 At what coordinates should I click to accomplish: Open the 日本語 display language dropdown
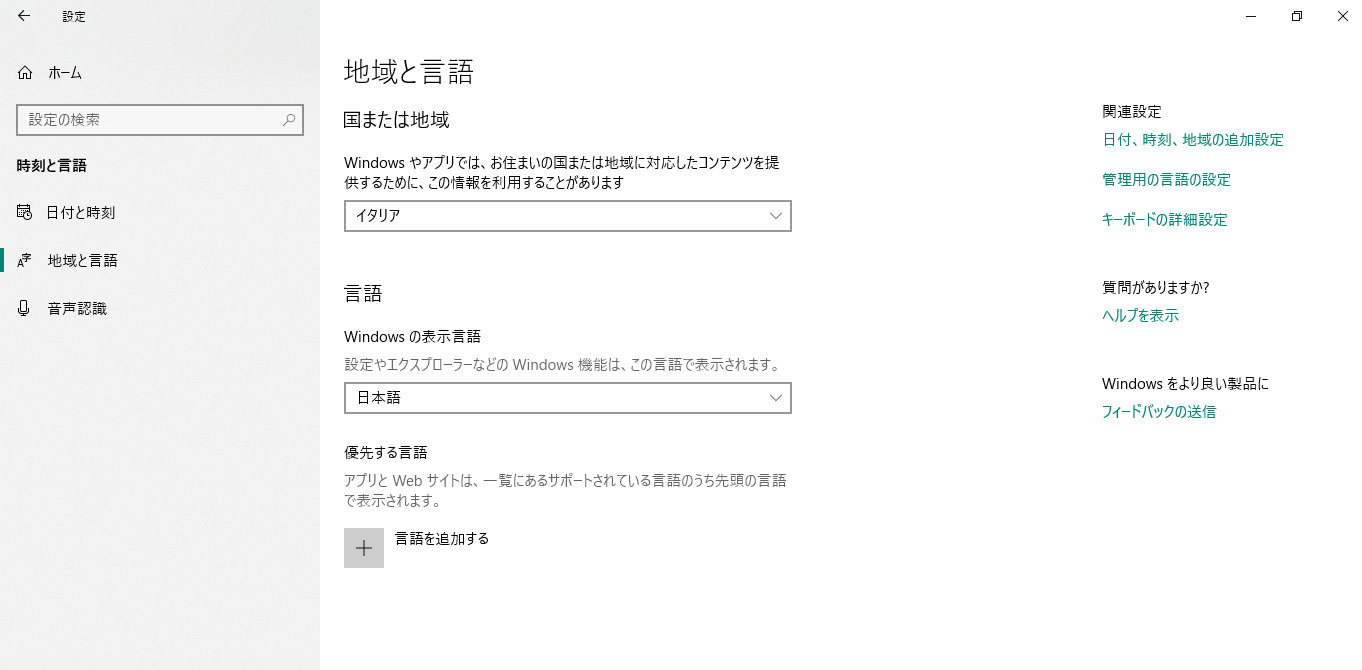pos(568,398)
